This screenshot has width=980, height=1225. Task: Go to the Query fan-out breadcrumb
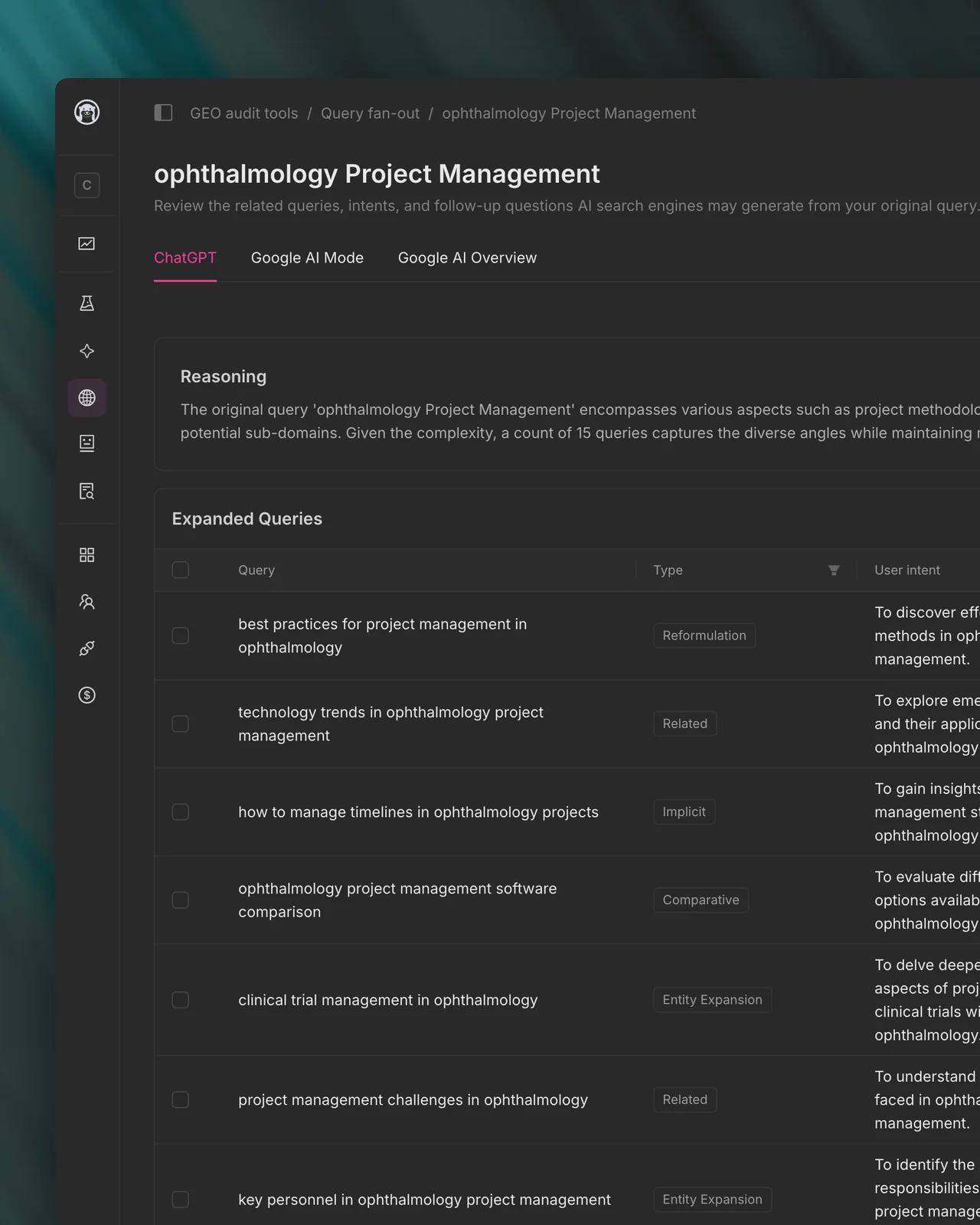coord(370,113)
